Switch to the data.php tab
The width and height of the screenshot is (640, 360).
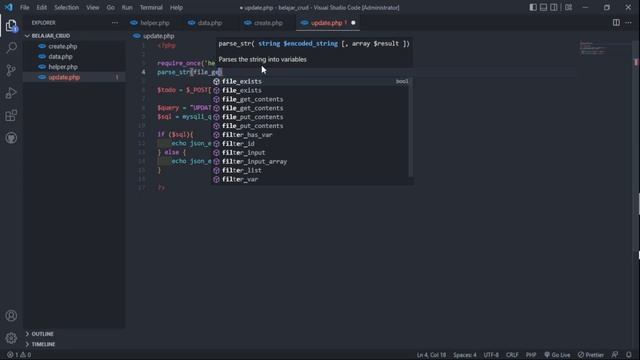[210, 23]
